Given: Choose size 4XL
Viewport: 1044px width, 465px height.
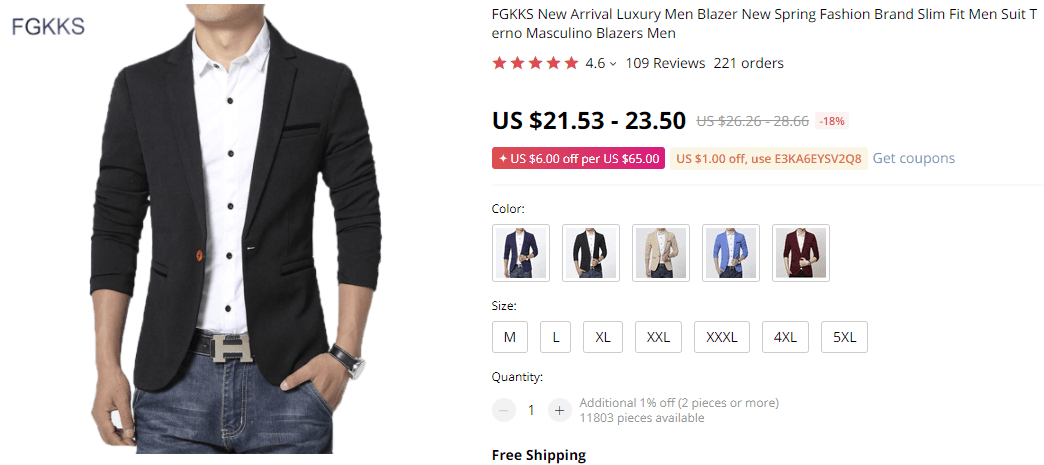Looking at the screenshot, I should point(785,337).
